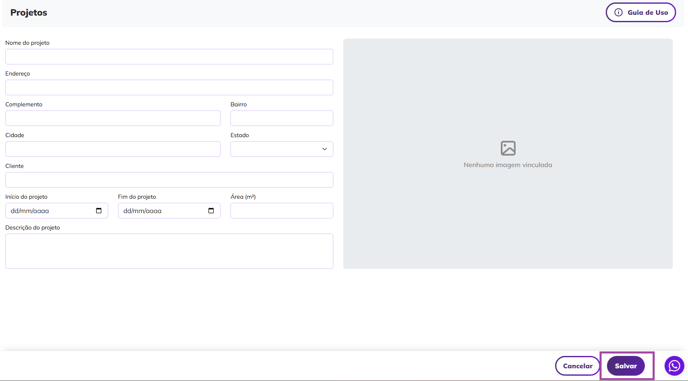Image resolution: width=688 pixels, height=381 pixels.
Task: Click the Salvar button
Action: pos(626,366)
